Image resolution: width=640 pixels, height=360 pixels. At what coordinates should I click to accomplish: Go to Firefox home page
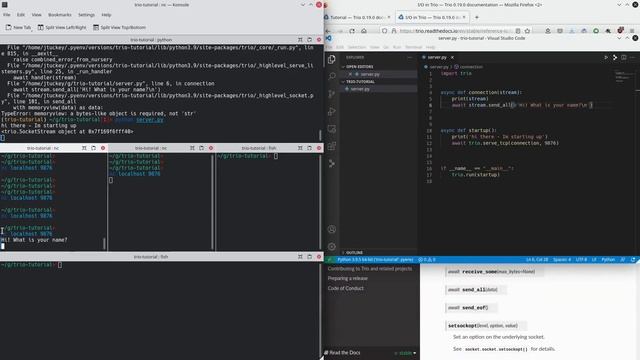[364, 31]
